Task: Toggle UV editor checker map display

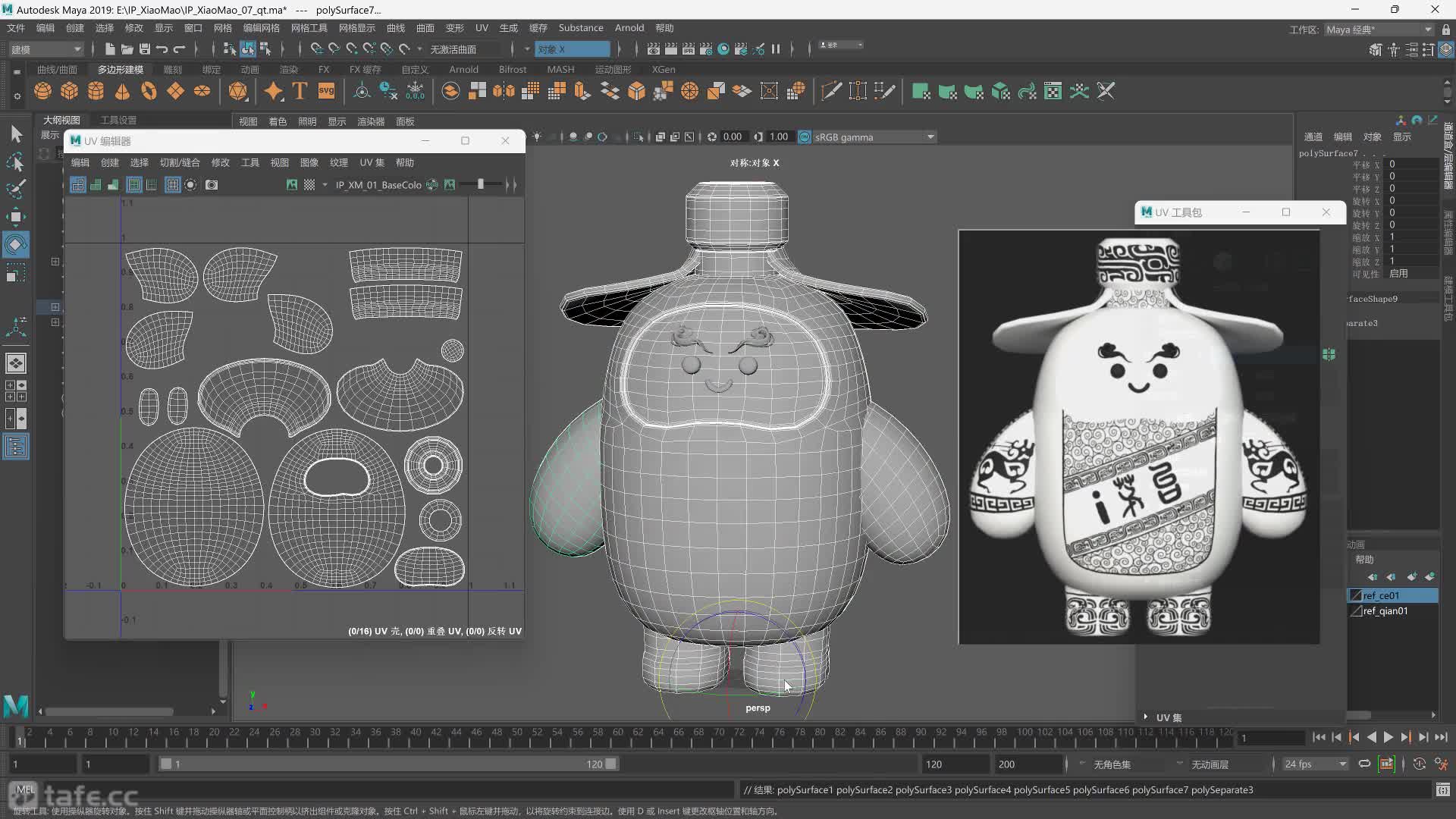Action: tap(309, 185)
